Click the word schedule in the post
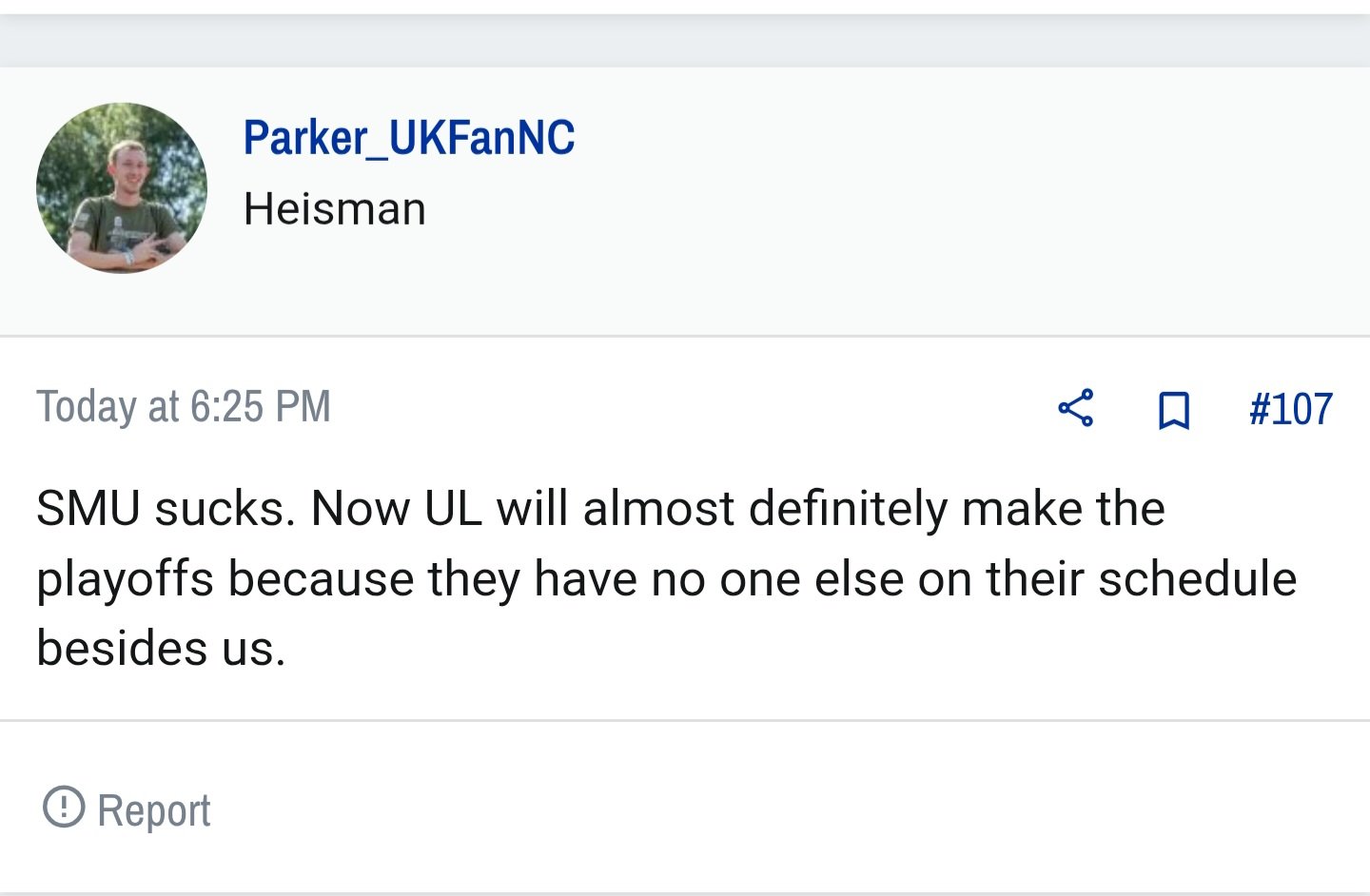1370x896 pixels. [1197, 578]
